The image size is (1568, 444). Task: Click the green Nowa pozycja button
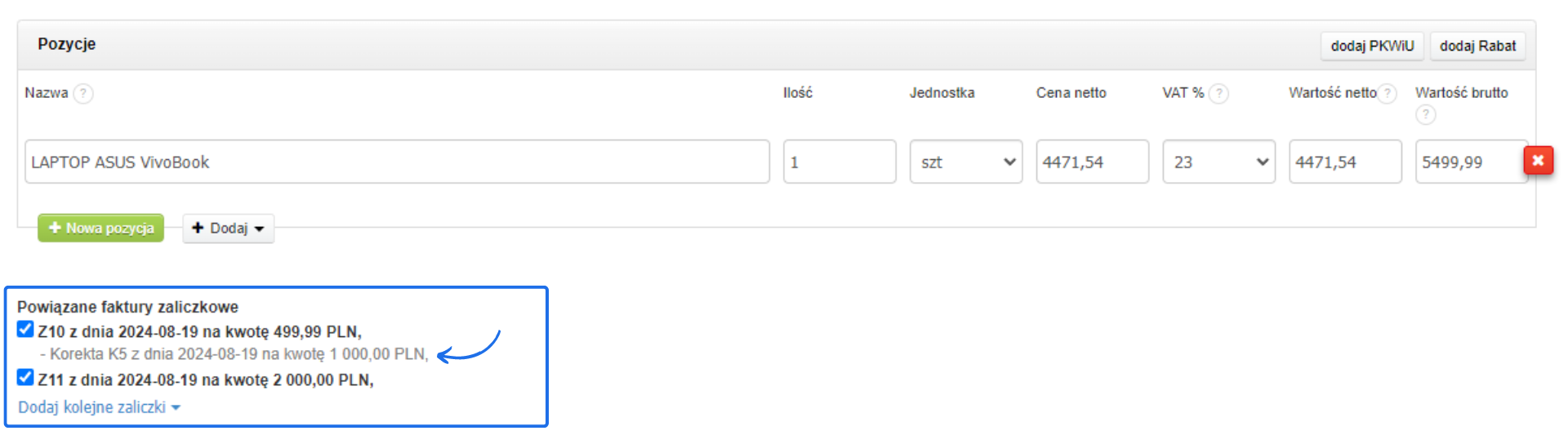click(101, 229)
